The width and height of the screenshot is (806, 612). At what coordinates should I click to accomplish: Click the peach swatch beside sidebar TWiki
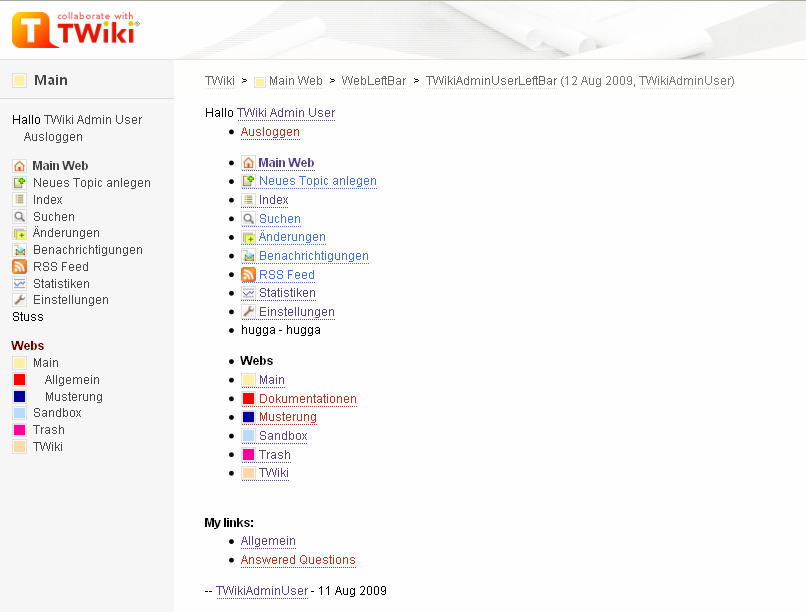pos(20,447)
